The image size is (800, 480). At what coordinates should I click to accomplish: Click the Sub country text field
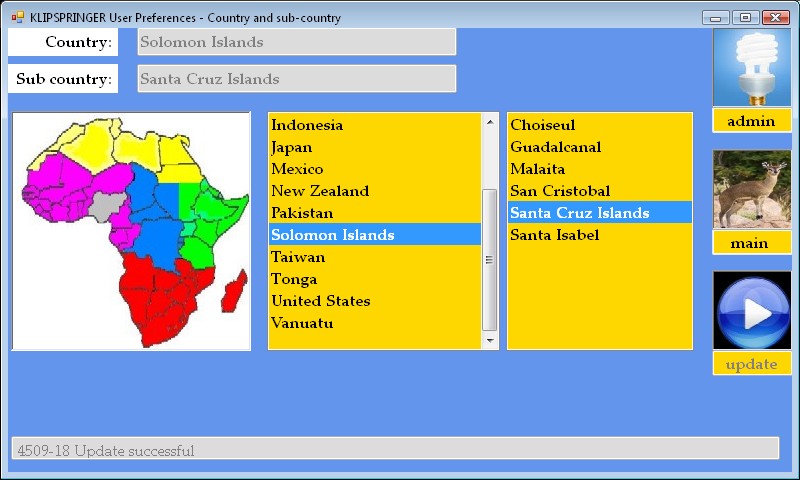(296, 79)
